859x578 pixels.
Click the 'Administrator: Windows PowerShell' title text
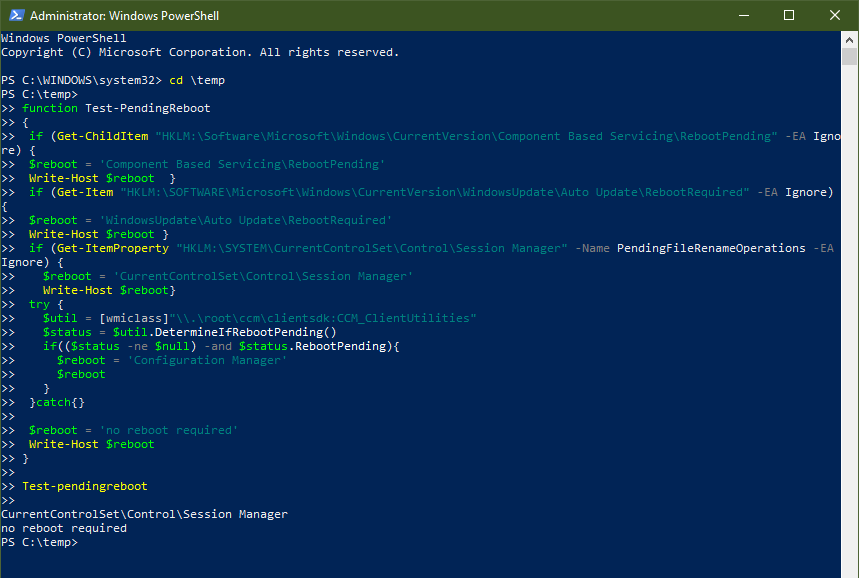tap(124, 16)
